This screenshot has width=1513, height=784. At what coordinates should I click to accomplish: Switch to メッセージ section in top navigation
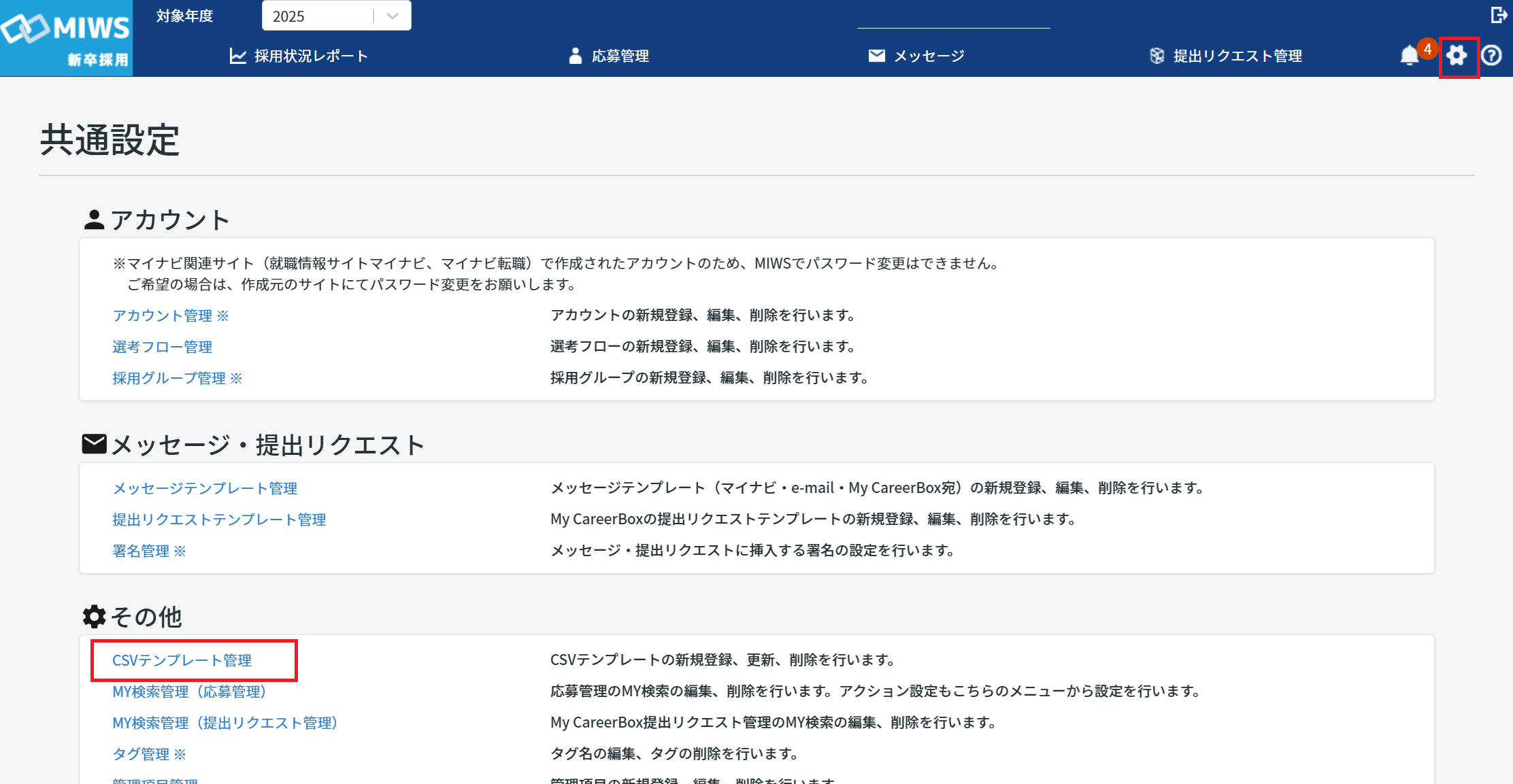pyautogui.click(x=929, y=56)
